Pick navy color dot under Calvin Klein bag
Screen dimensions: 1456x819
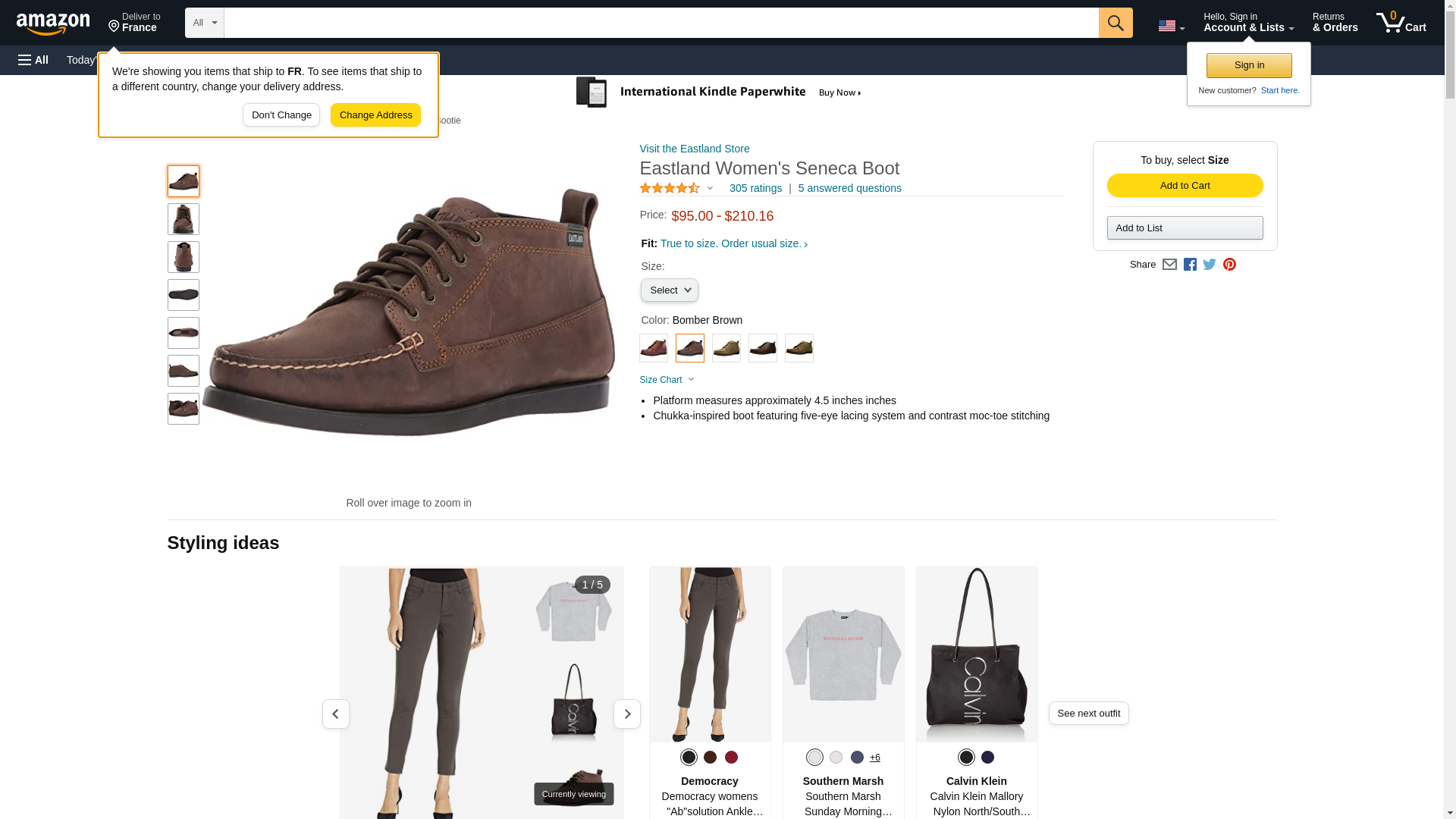(987, 757)
